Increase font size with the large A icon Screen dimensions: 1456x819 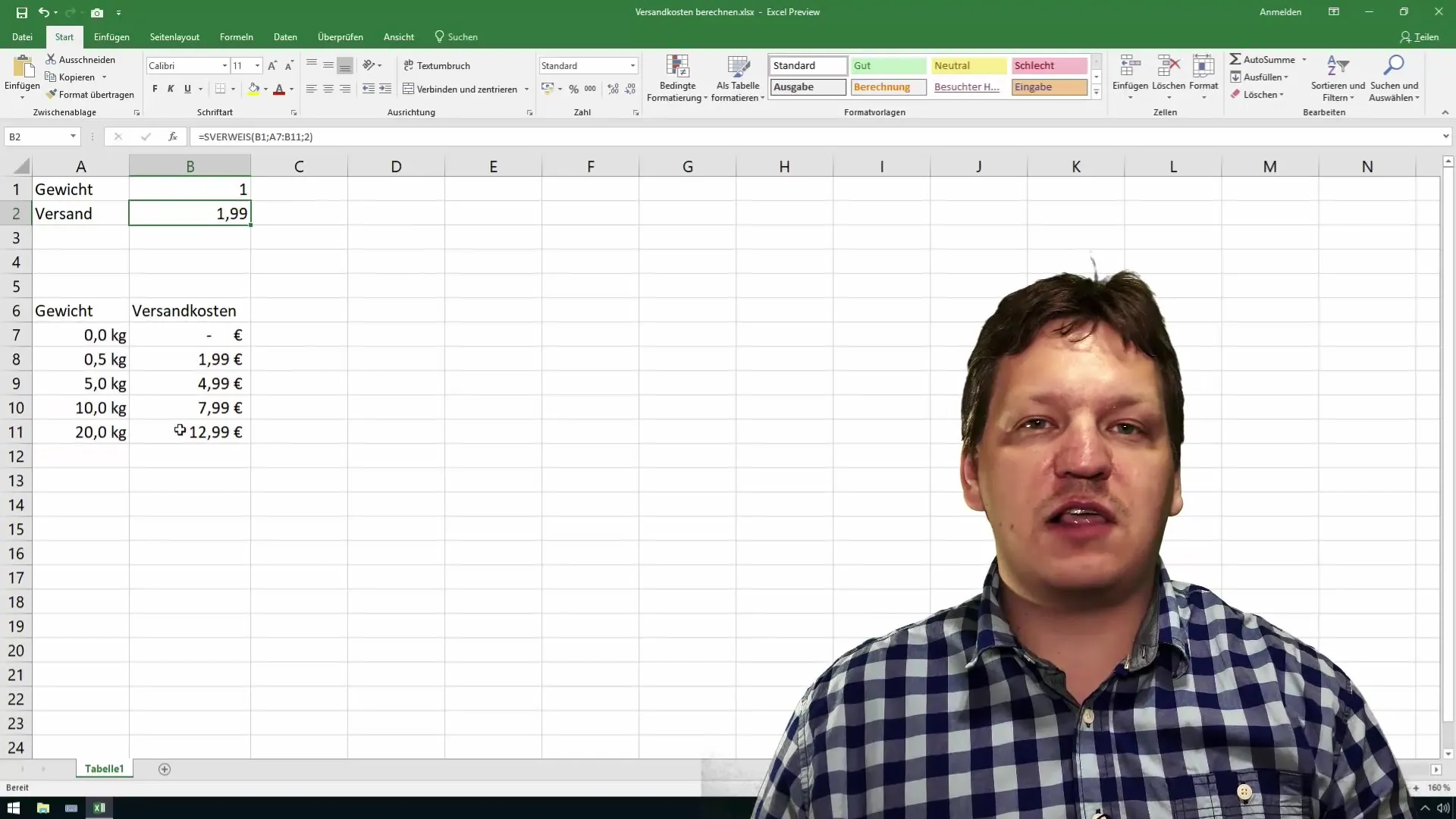click(272, 66)
